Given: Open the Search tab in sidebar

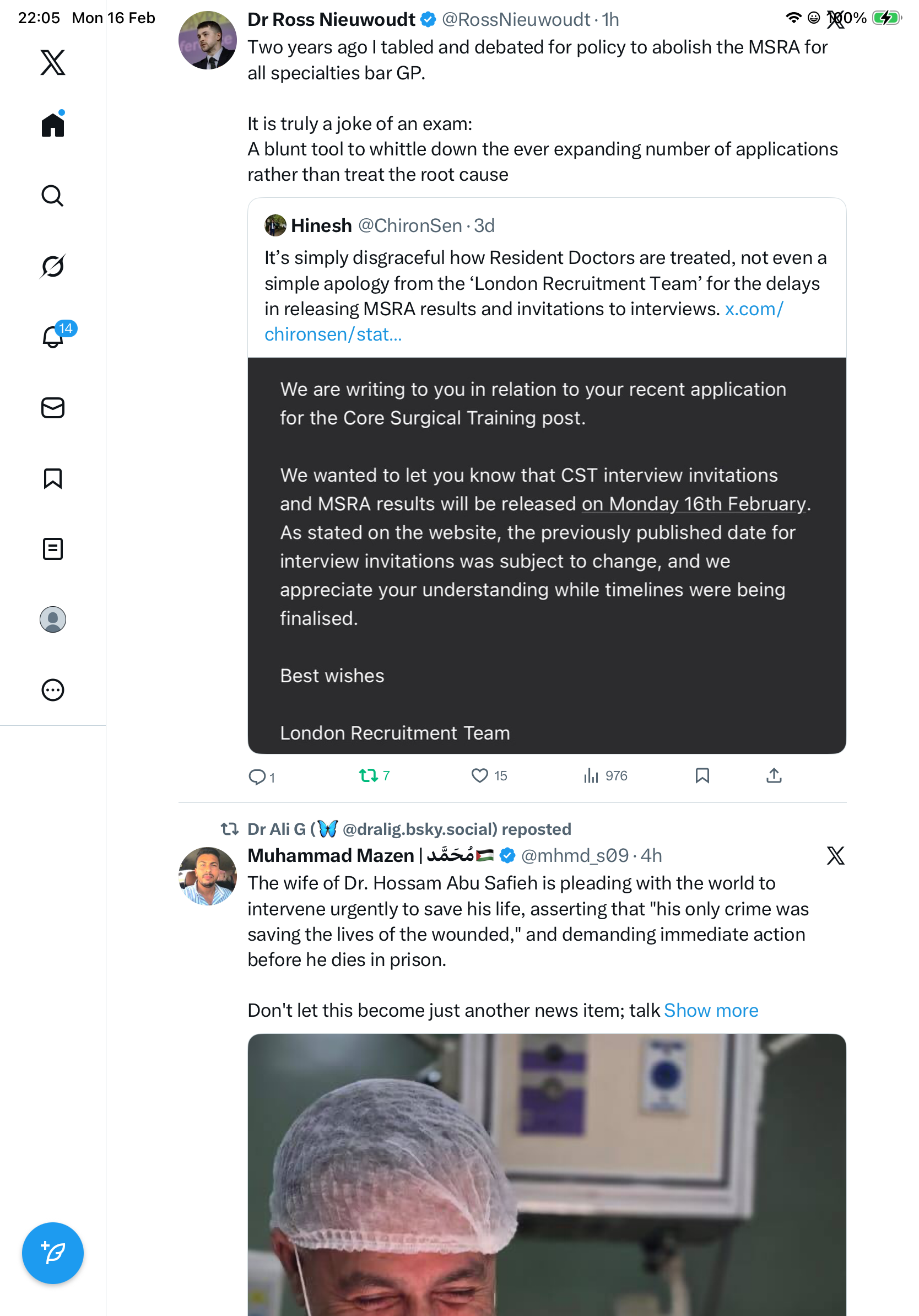Looking at the screenshot, I should tap(53, 196).
